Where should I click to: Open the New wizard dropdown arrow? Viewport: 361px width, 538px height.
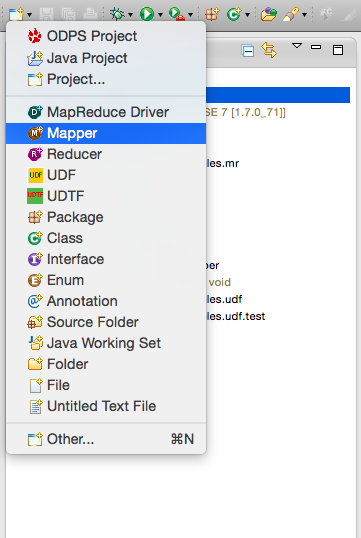pos(30,15)
